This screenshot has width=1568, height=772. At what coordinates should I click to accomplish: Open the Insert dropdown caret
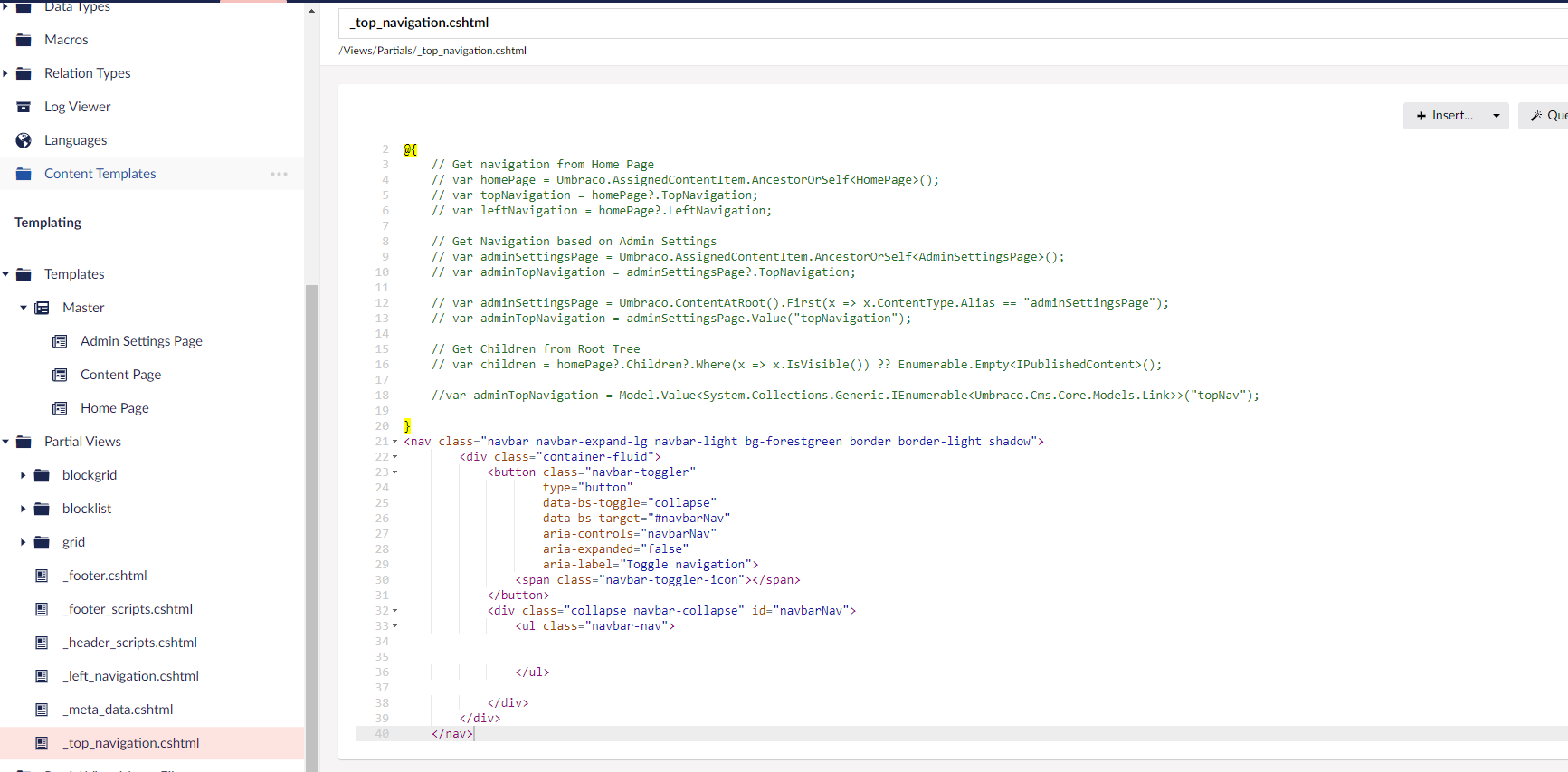[x=1497, y=116]
